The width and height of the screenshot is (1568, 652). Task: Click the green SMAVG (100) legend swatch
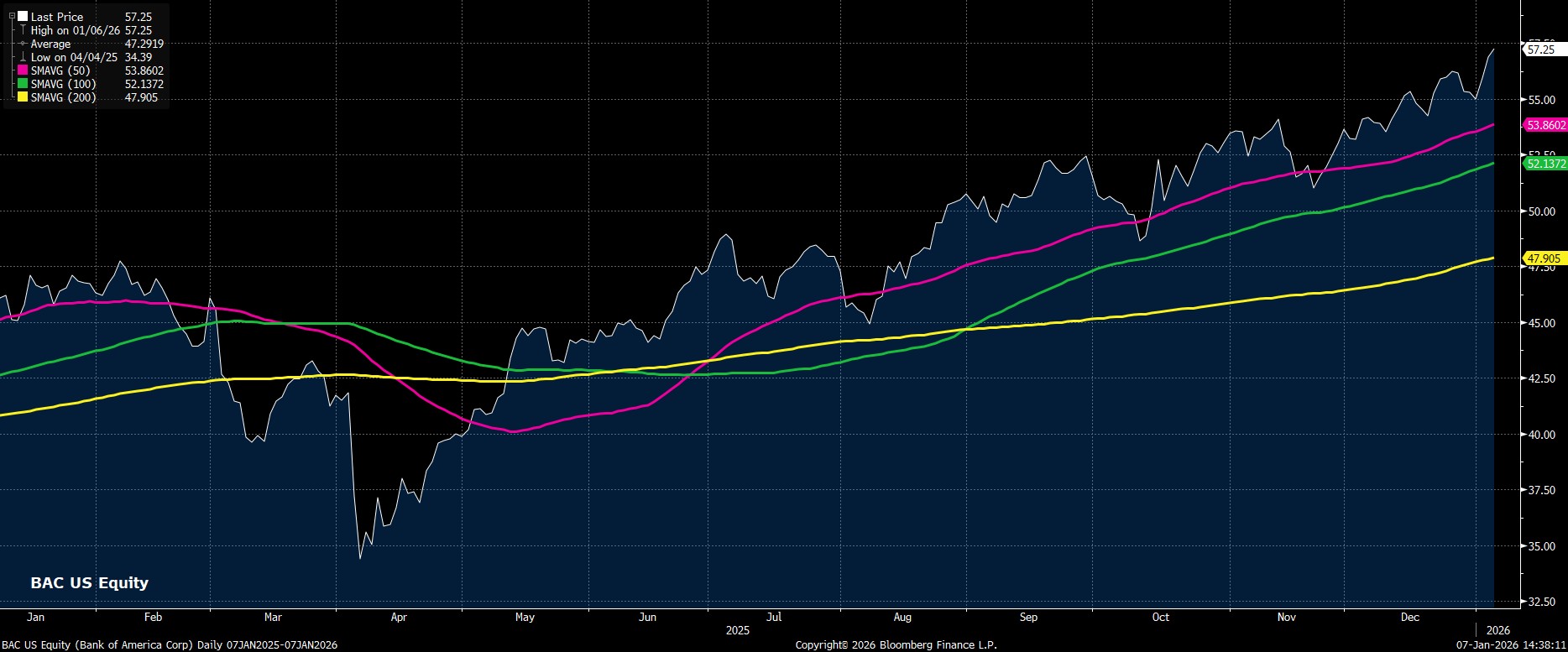[x=23, y=84]
